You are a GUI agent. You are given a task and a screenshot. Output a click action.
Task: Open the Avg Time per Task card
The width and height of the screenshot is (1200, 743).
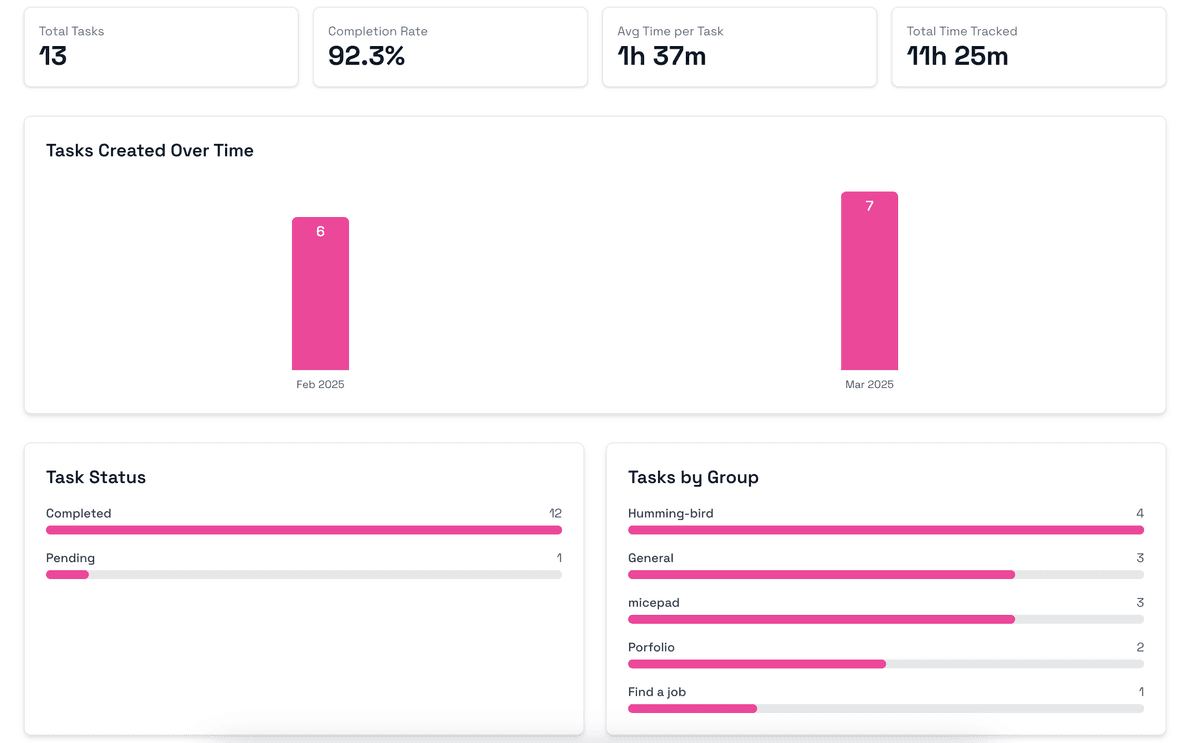739,47
